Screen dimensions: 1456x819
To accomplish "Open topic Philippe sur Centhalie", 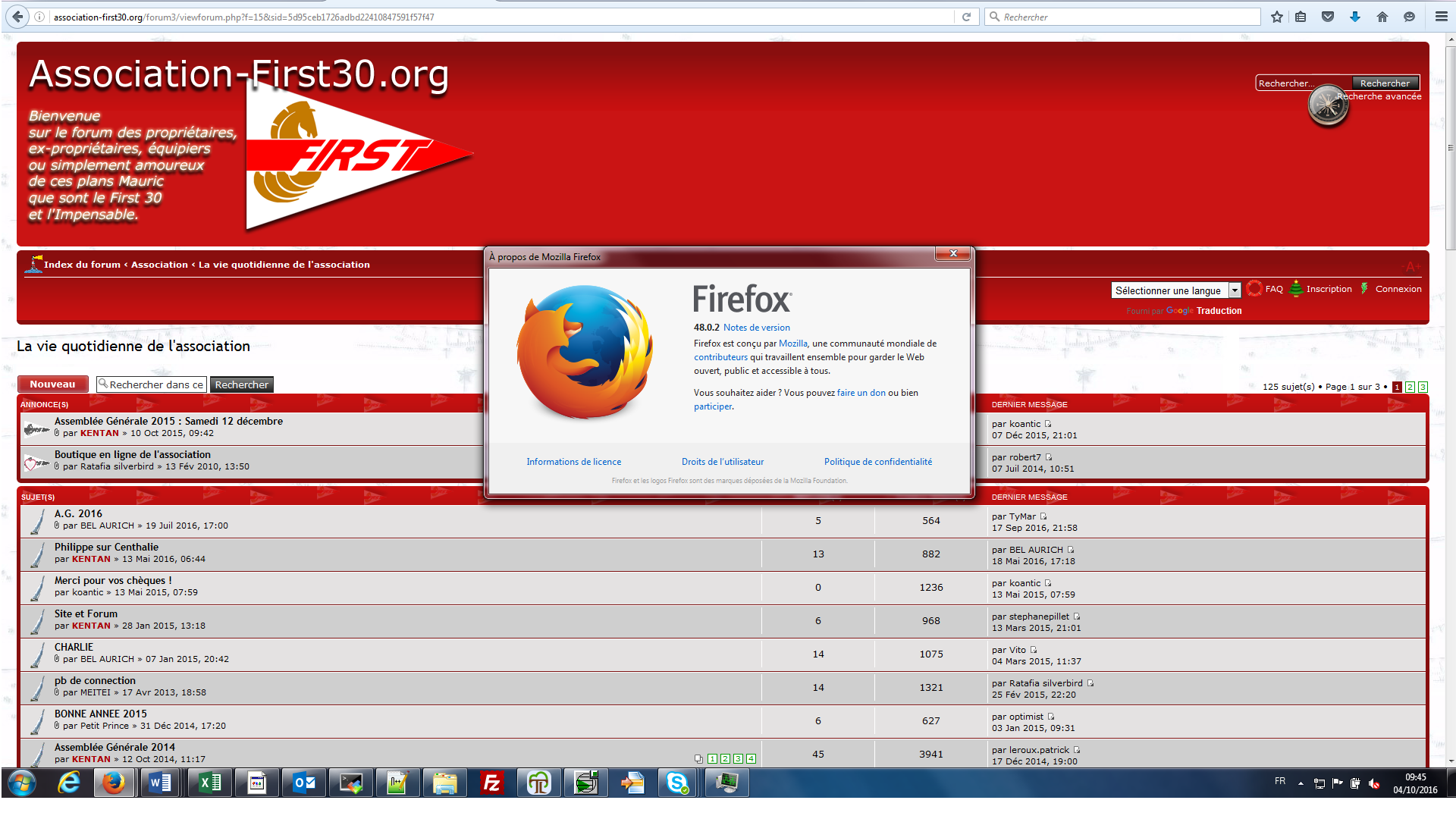I will (x=106, y=547).
